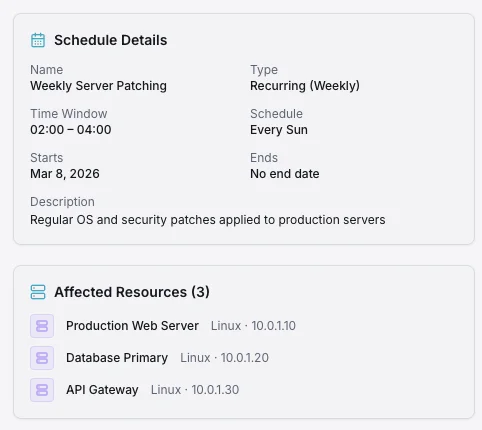Image resolution: width=482 pixels, height=430 pixels.
Task: Select the Production Web Server resource name
Action: [132, 326]
